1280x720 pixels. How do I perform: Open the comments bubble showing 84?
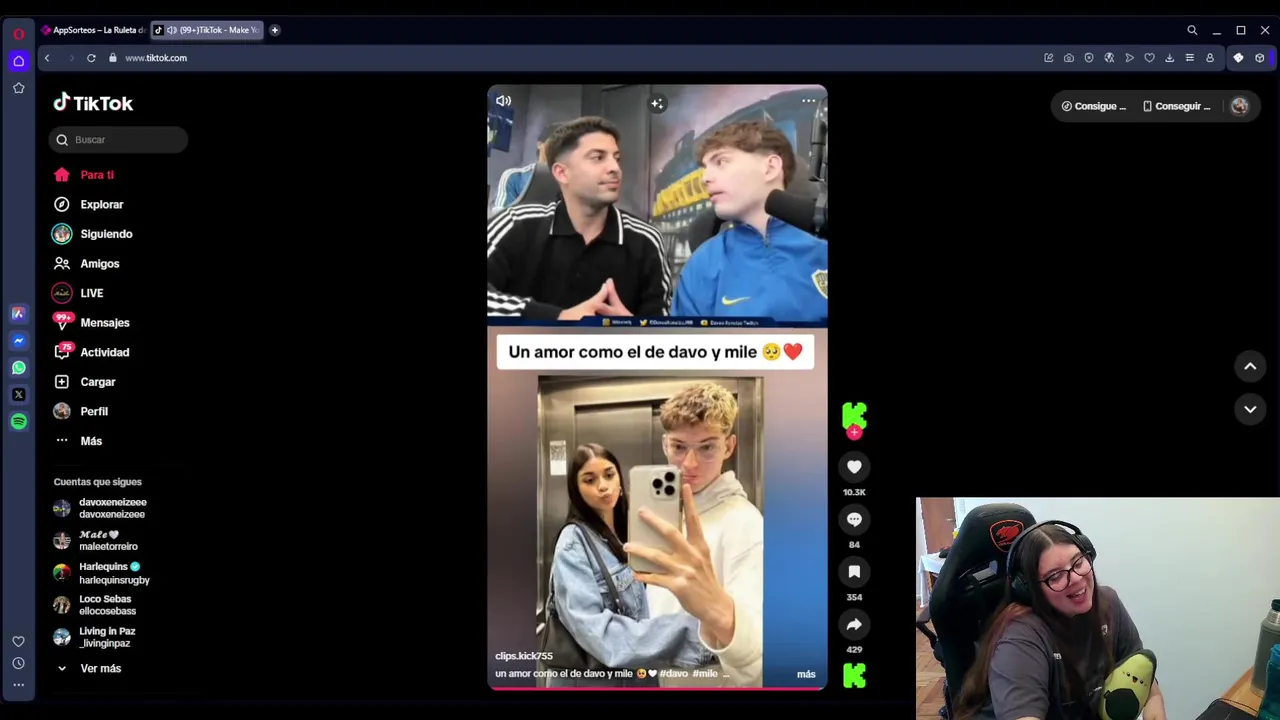point(854,519)
